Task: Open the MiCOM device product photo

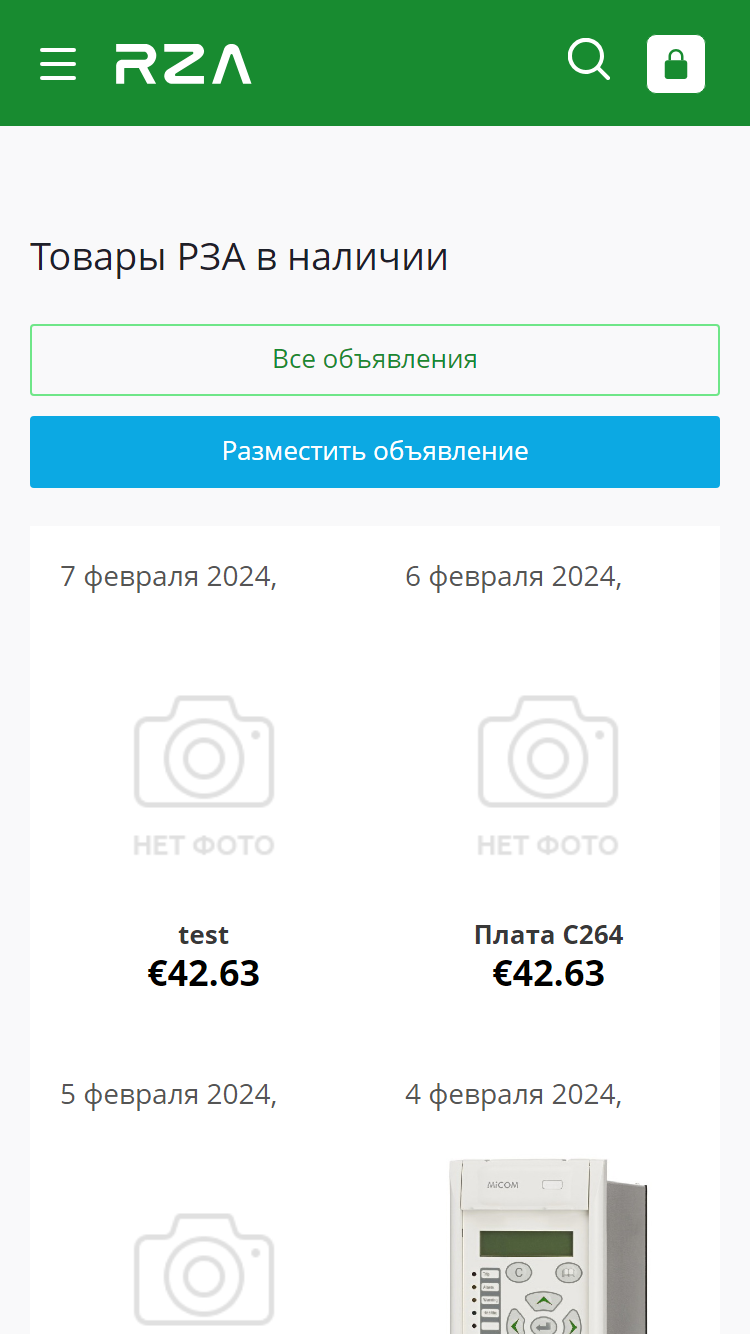Action: [x=548, y=1245]
